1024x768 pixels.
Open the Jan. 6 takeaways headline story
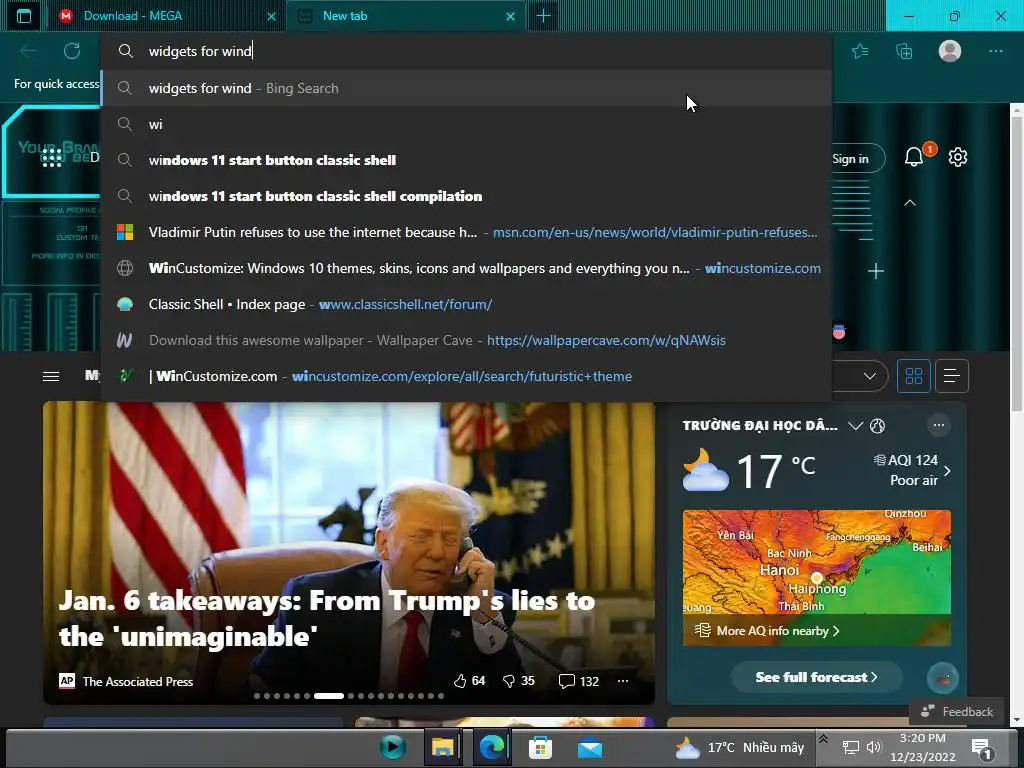pos(327,618)
